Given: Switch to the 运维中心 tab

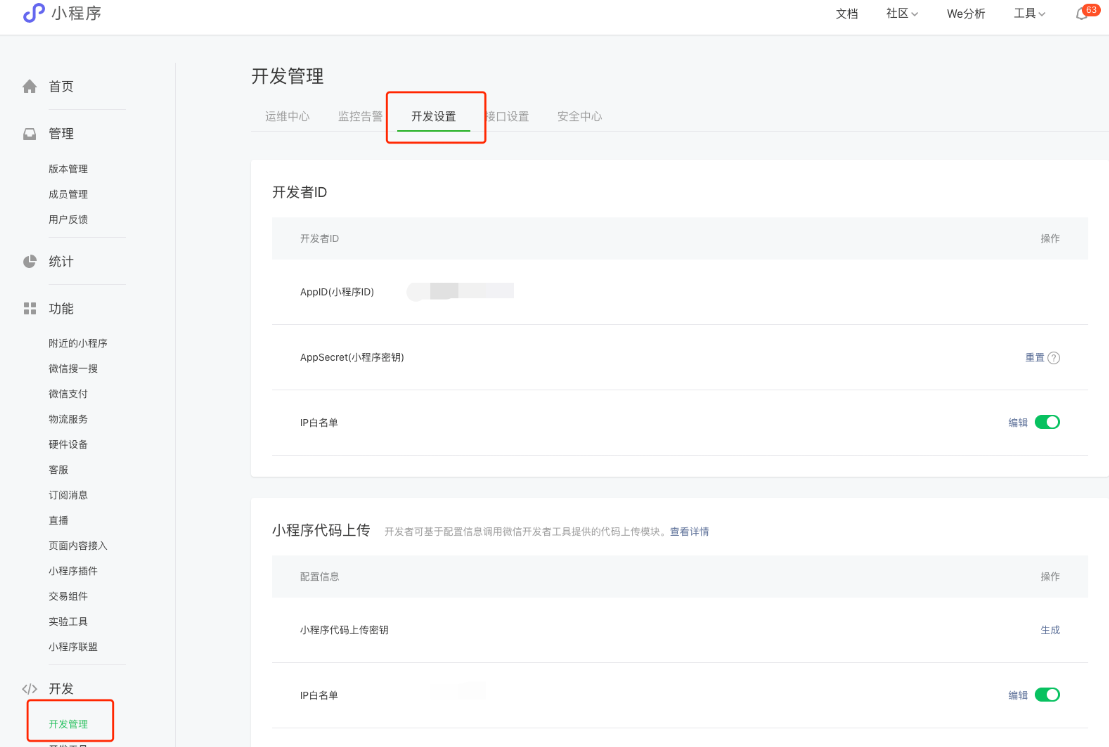Looking at the screenshot, I should coord(287,116).
